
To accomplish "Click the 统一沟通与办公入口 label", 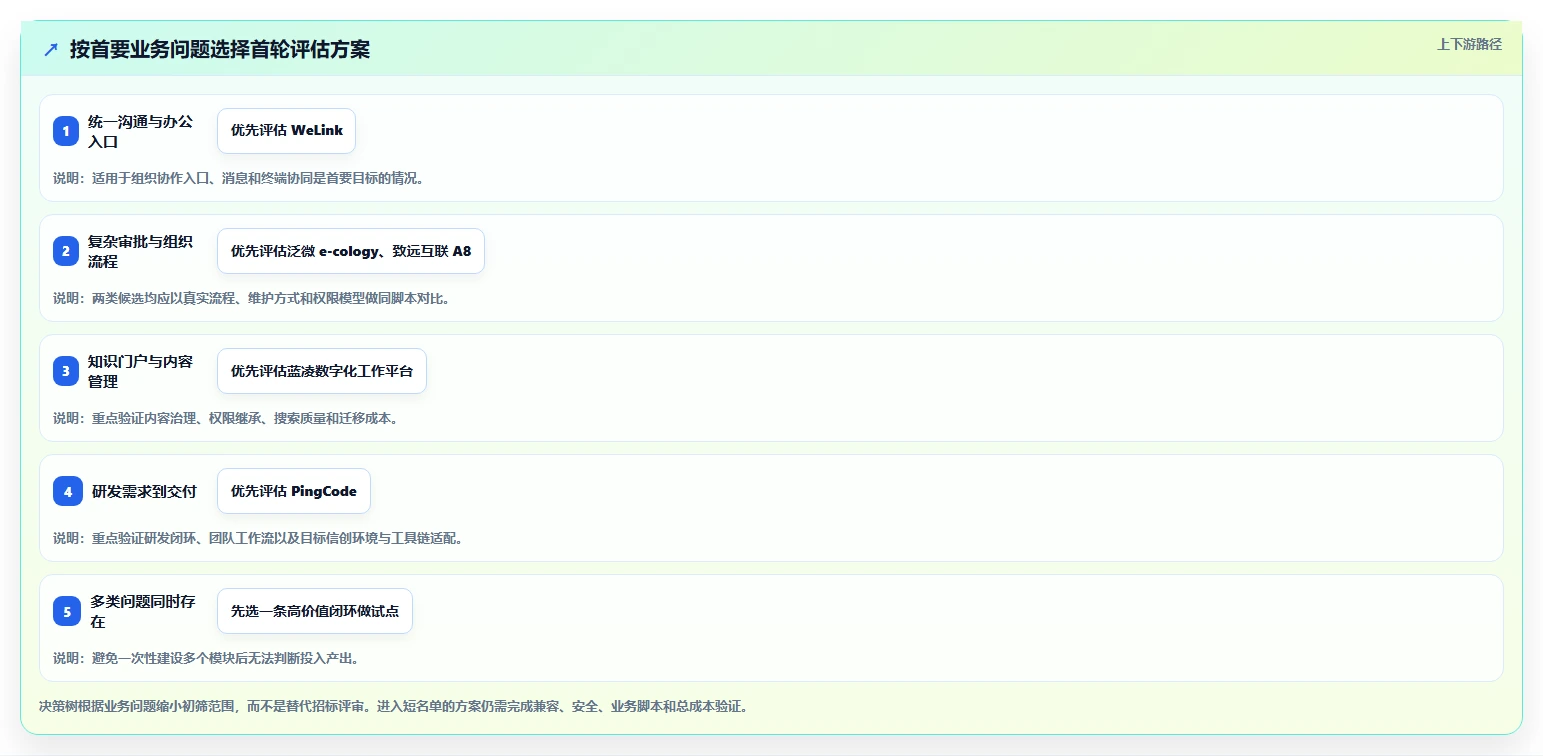I will point(141,131).
